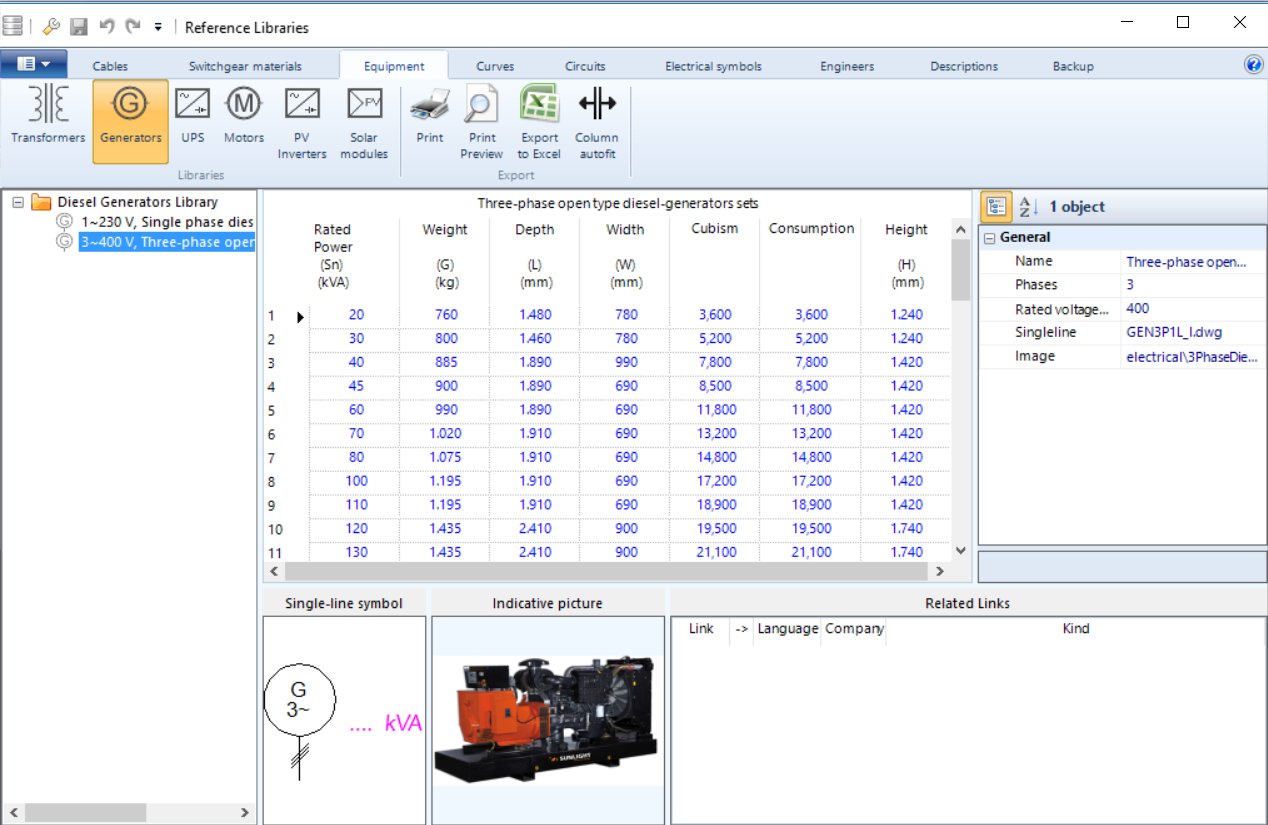Screen dimensions: 1268x825
Task: Open the Motors library
Action: click(x=243, y=118)
